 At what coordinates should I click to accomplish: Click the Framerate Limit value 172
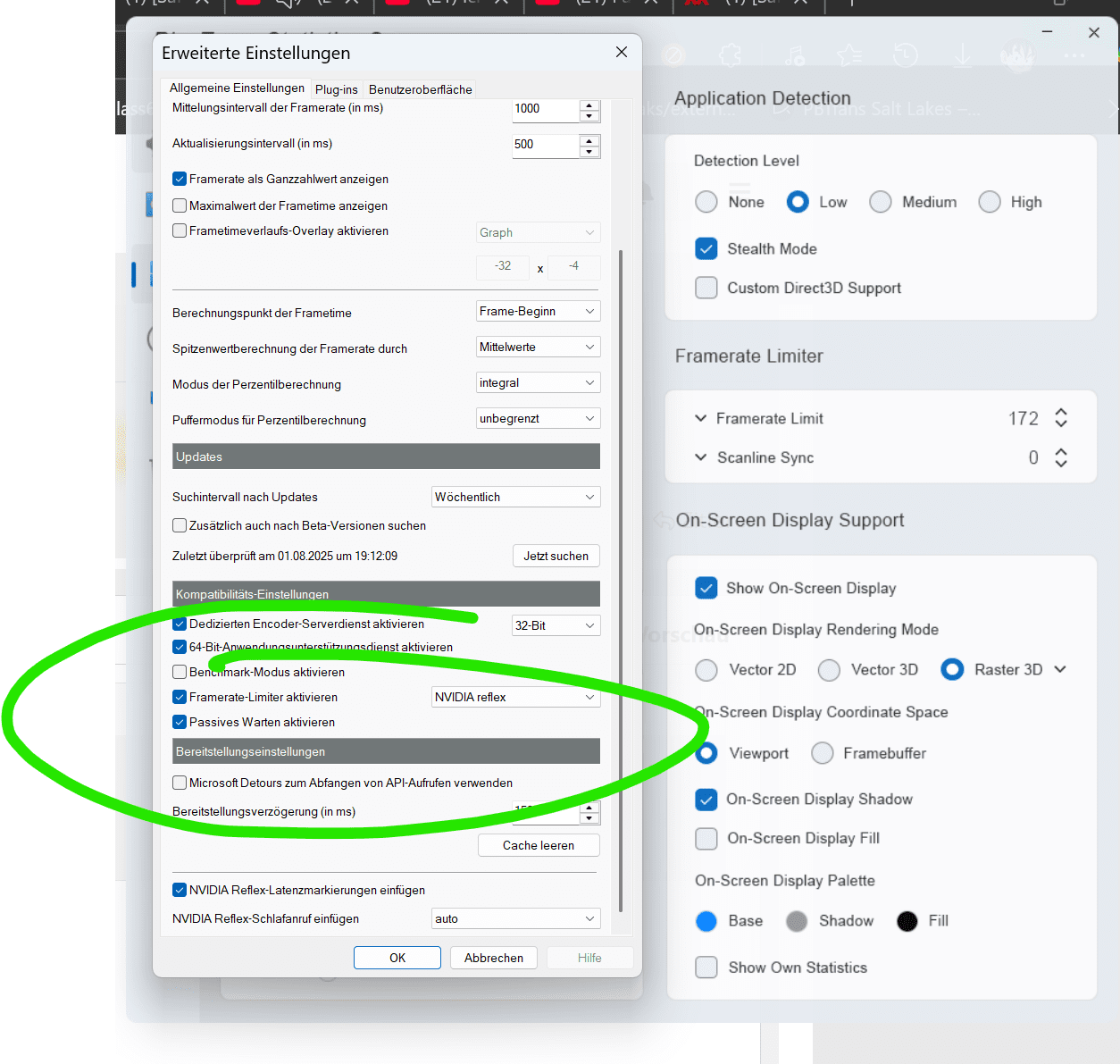1024,418
